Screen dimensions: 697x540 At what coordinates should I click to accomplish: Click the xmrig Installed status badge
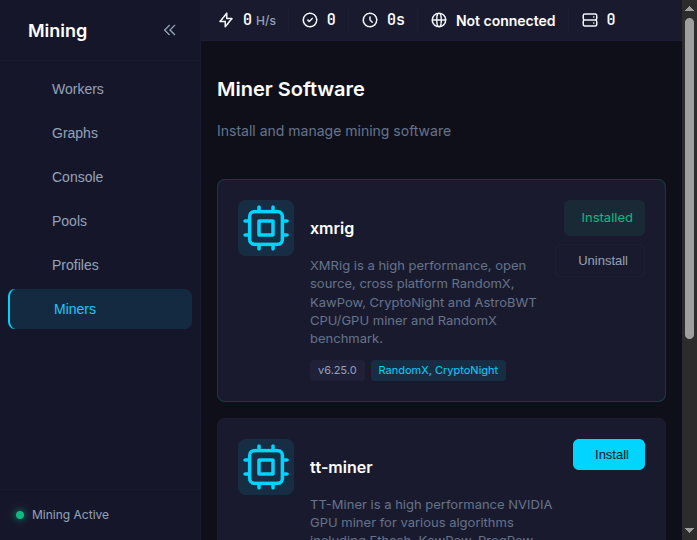605,218
